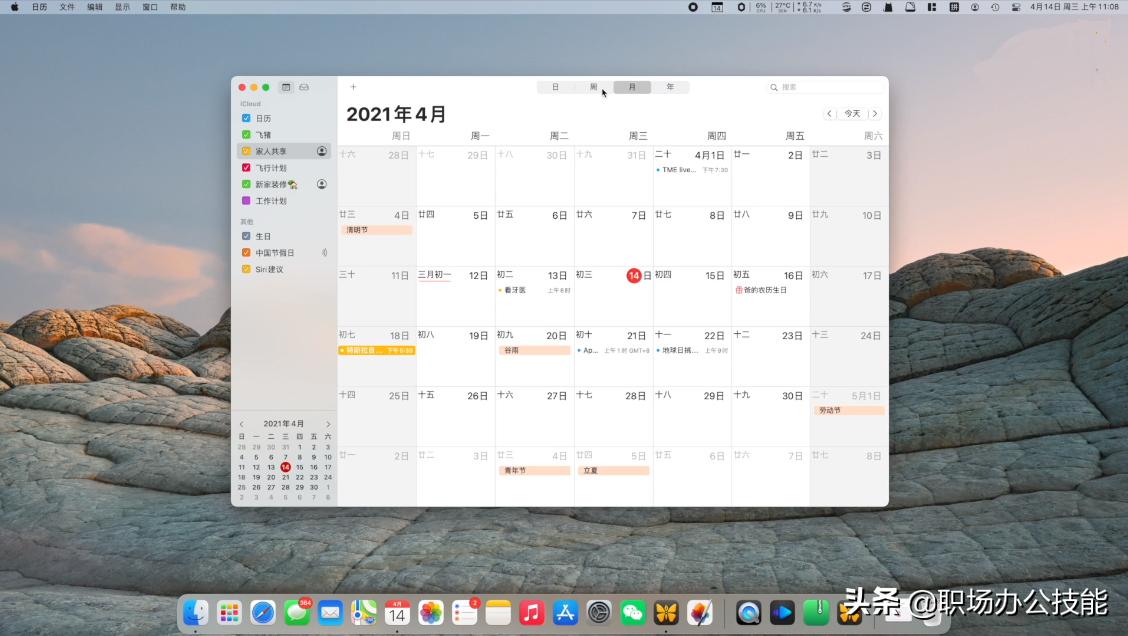
Task: Click the plus icon to add event
Action: click(353, 87)
